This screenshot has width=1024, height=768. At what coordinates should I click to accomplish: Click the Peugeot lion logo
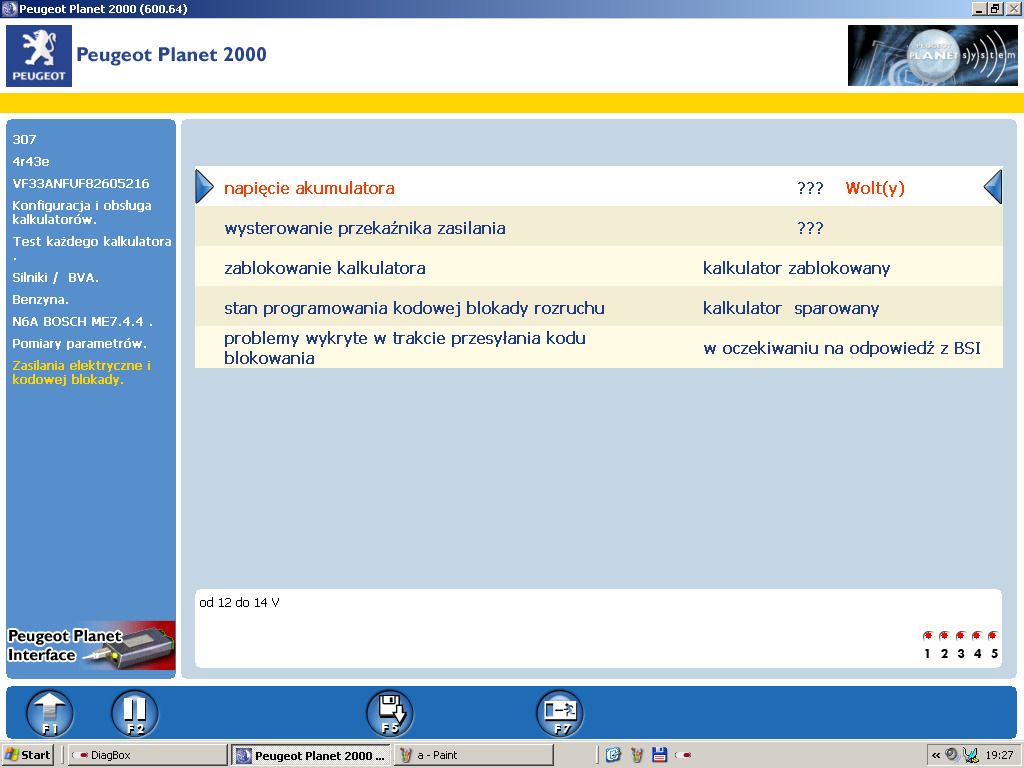coord(39,56)
